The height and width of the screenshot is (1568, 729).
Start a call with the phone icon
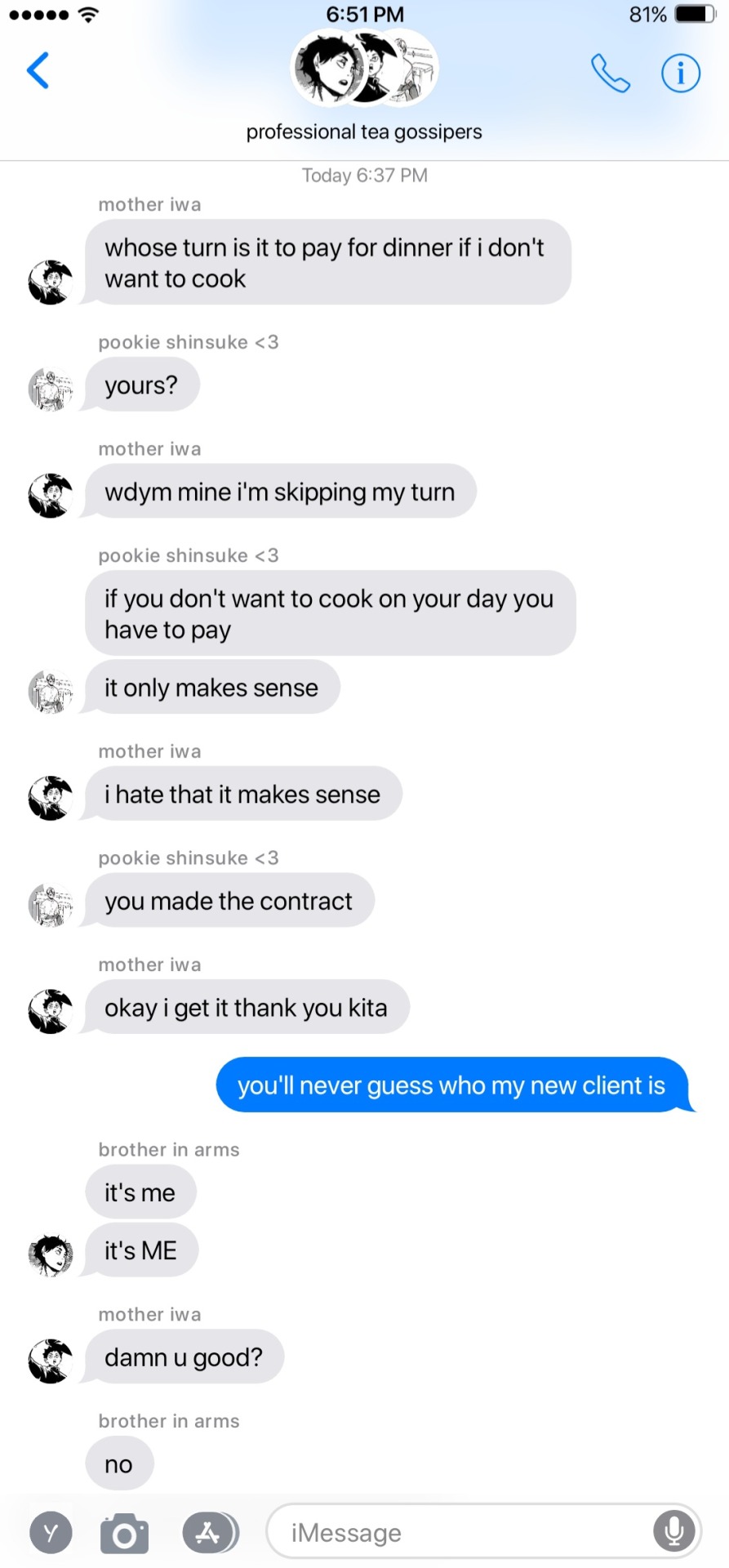point(611,73)
